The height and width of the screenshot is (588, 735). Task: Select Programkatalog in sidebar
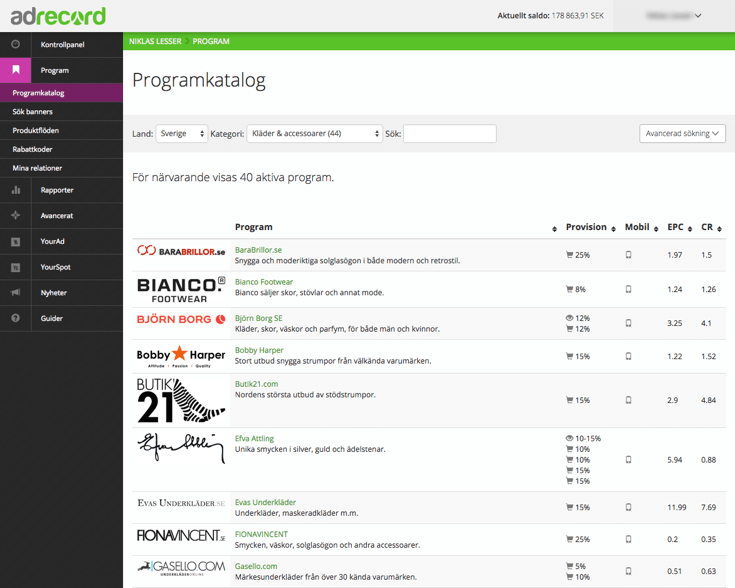click(x=61, y=93)
